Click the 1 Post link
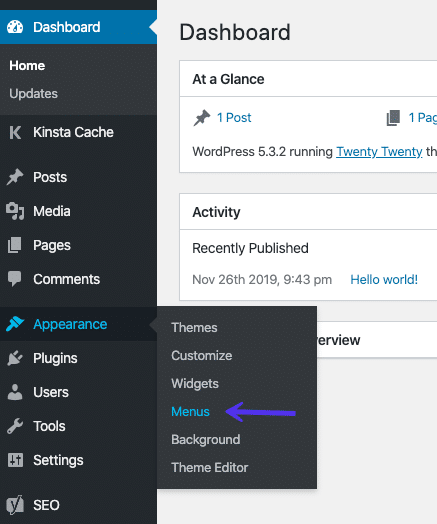Image resolution: width=437 pixels, height=524 pixels. [x=234, y=118]
